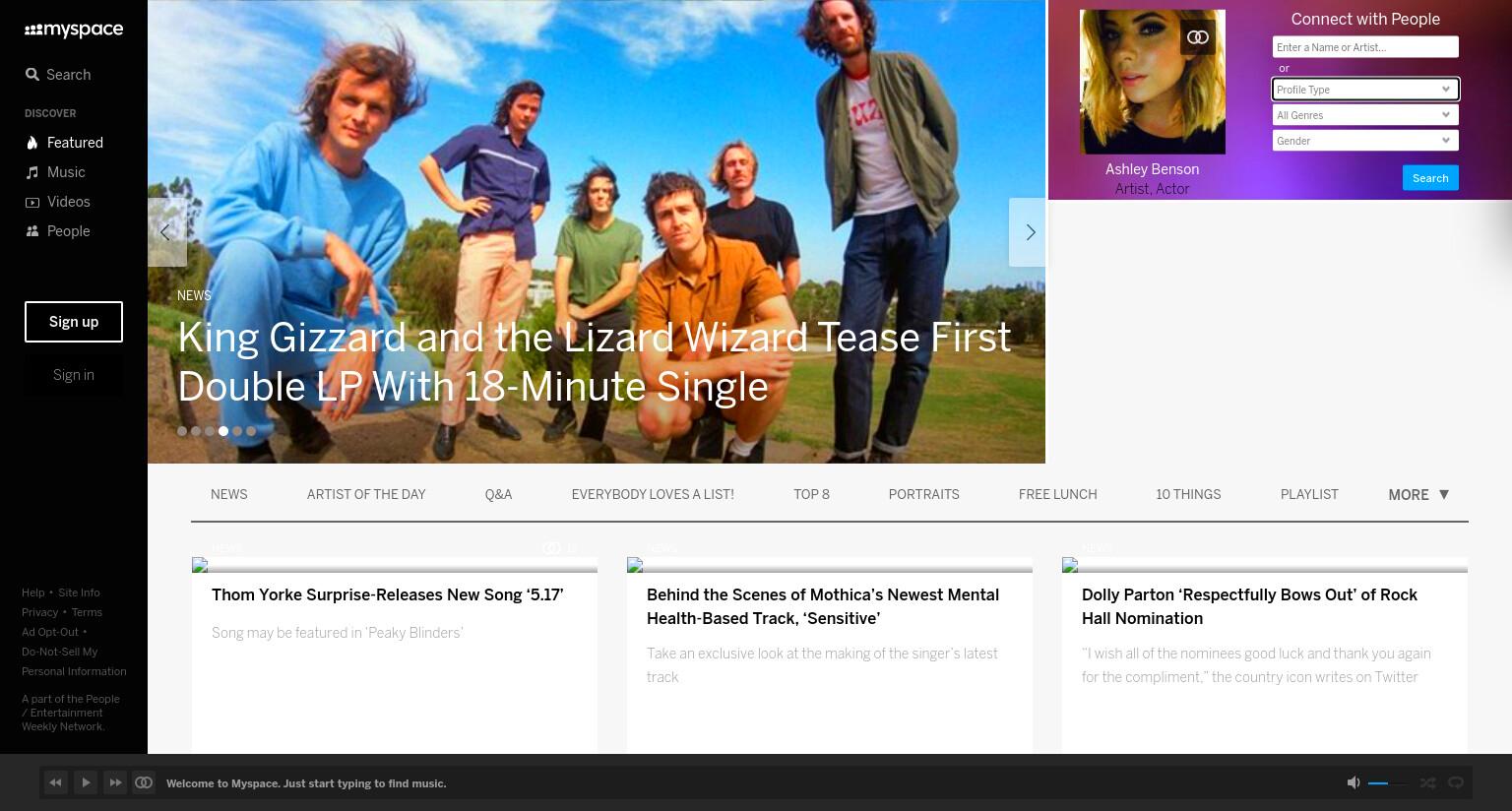Open the Terms footer link
The width and height of the screenshot is (1512, 811).
tap(87, 612)
